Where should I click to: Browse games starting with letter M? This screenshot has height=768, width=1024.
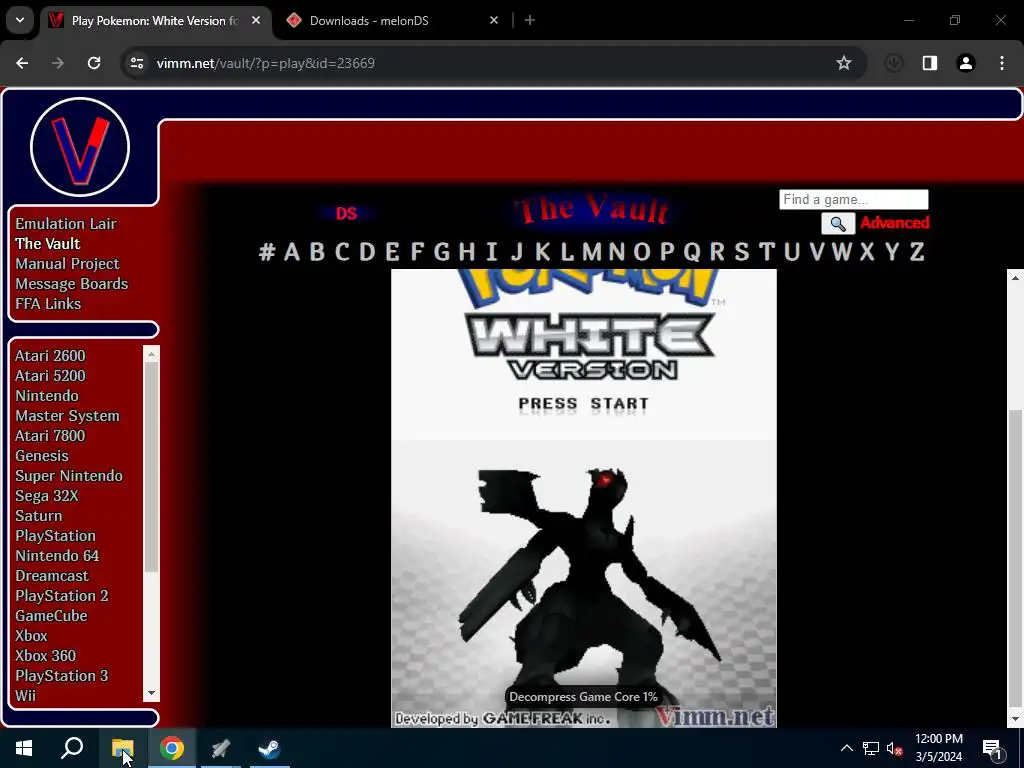coord(592,251)
